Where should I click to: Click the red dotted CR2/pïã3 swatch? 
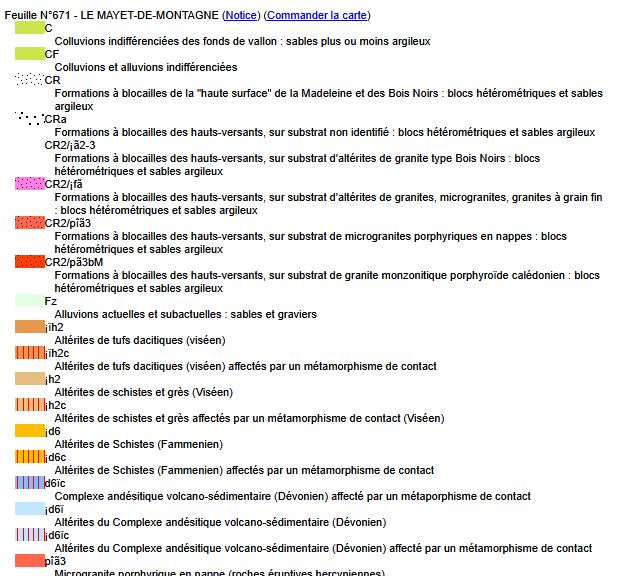coord(29,223)
